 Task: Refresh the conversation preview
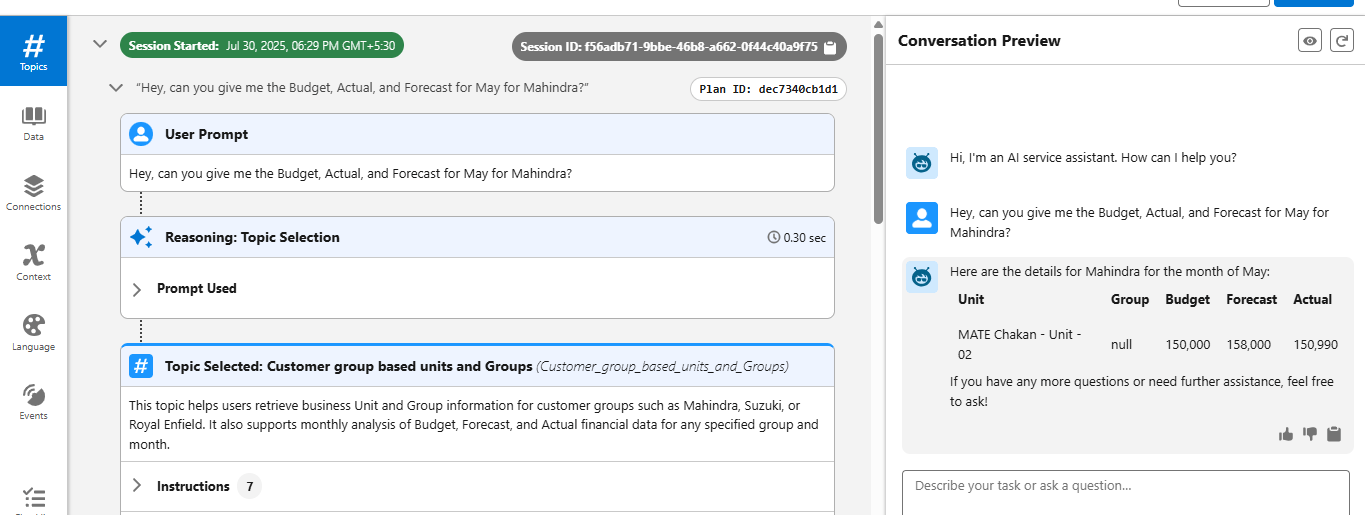[x=1341, y=41]
